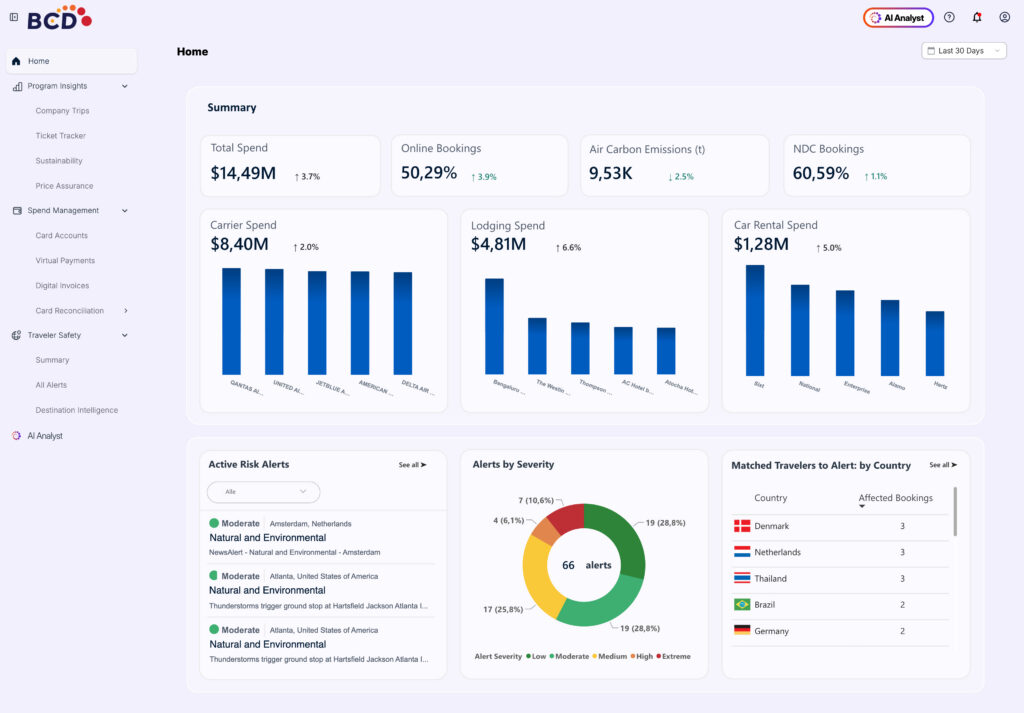Click the Thailand flag icon
The width and height of the screenshot is (1024, 713).
click(742, 578)
